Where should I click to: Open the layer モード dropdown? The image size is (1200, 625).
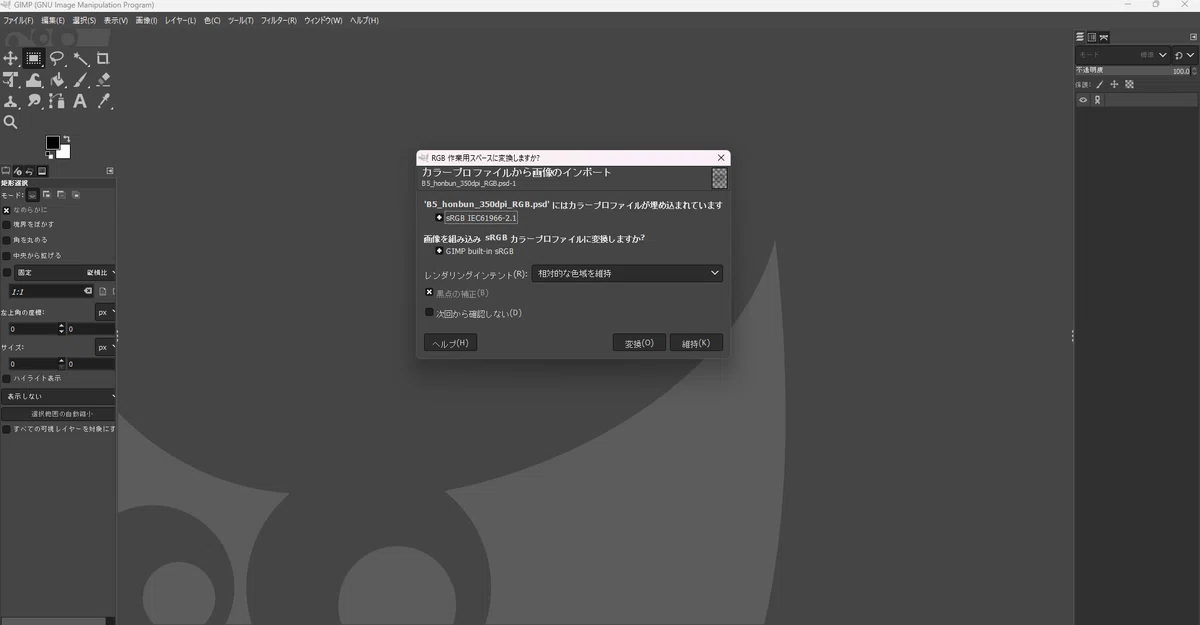[x=1121, y=55]
